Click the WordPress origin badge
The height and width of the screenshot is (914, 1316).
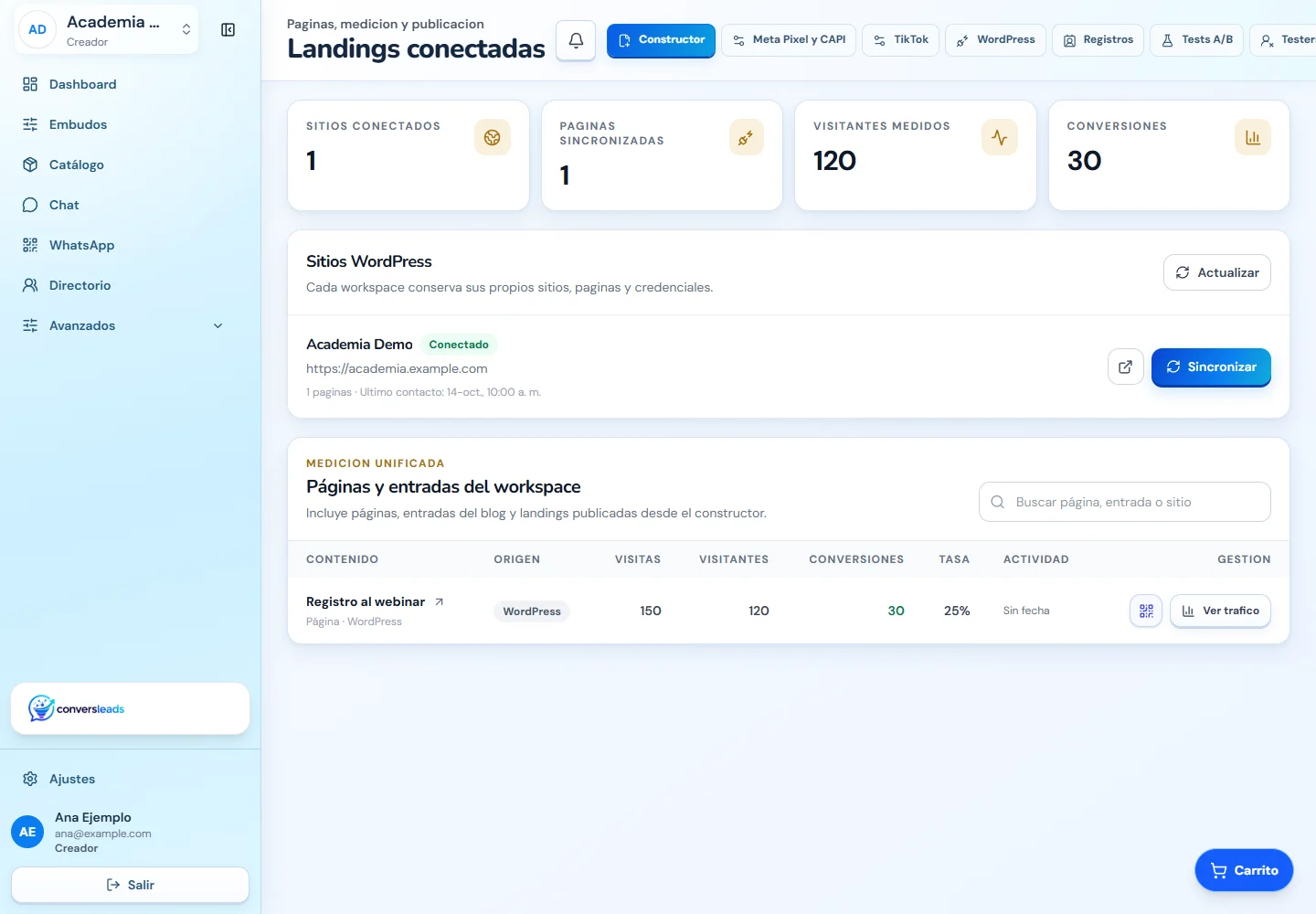coord(532,611)
